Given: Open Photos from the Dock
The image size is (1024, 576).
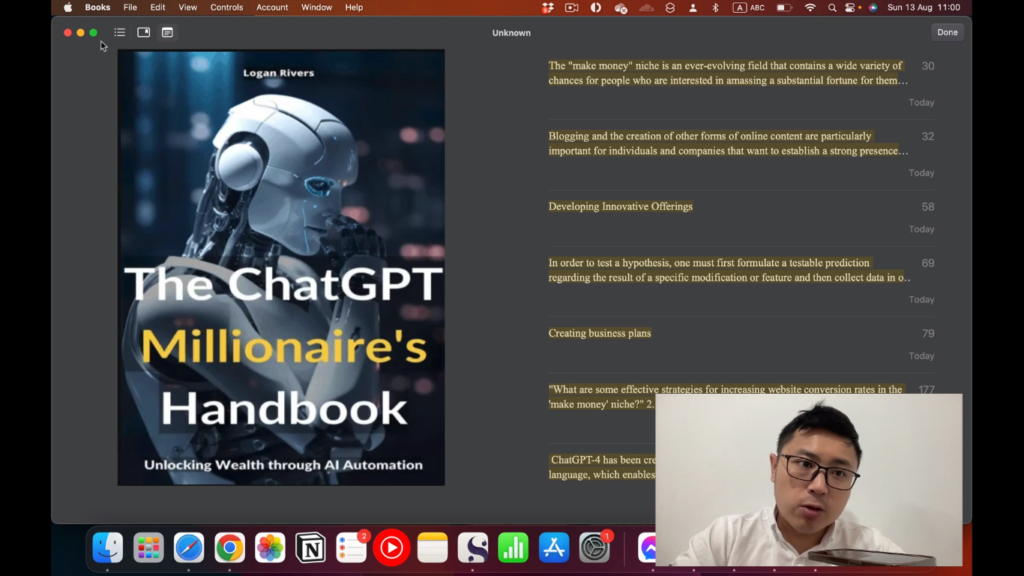Looking at the screenshot, I should click(x=270, y=547).
